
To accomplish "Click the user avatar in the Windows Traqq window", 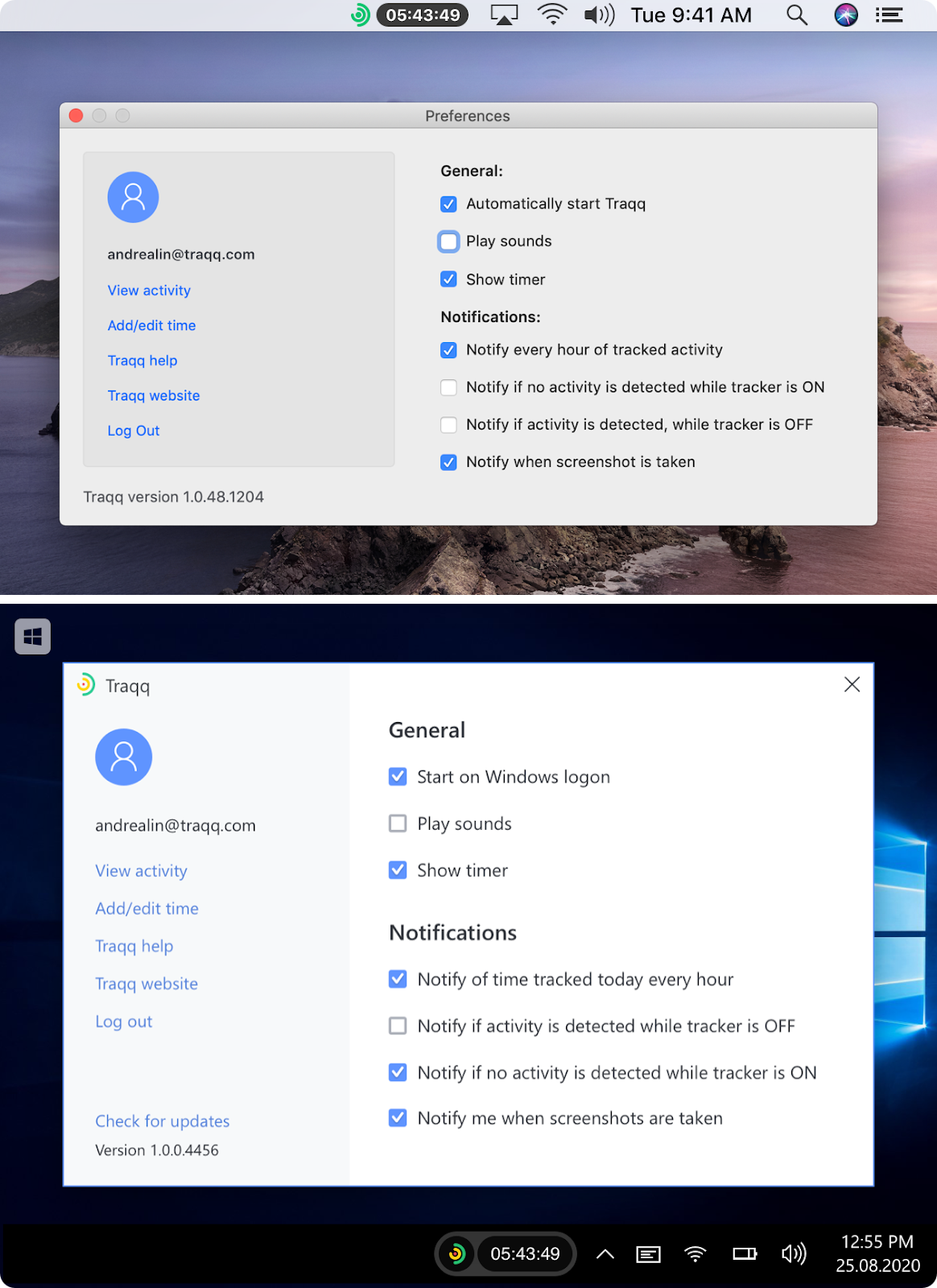I will 124,757.
